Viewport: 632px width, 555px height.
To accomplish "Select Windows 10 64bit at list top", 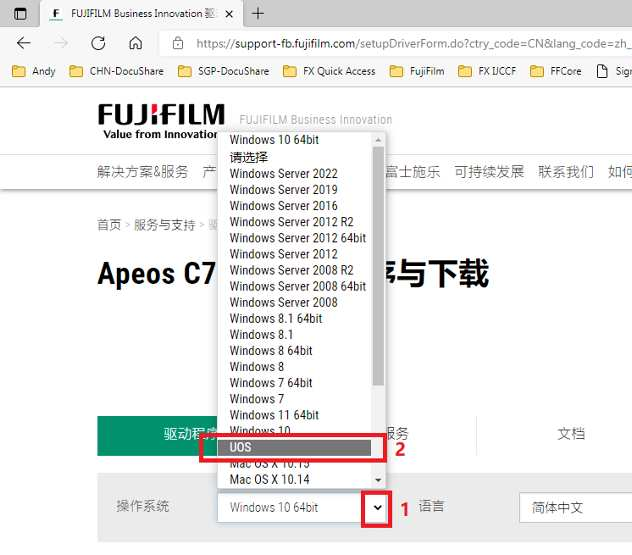I will coord(294,140).
